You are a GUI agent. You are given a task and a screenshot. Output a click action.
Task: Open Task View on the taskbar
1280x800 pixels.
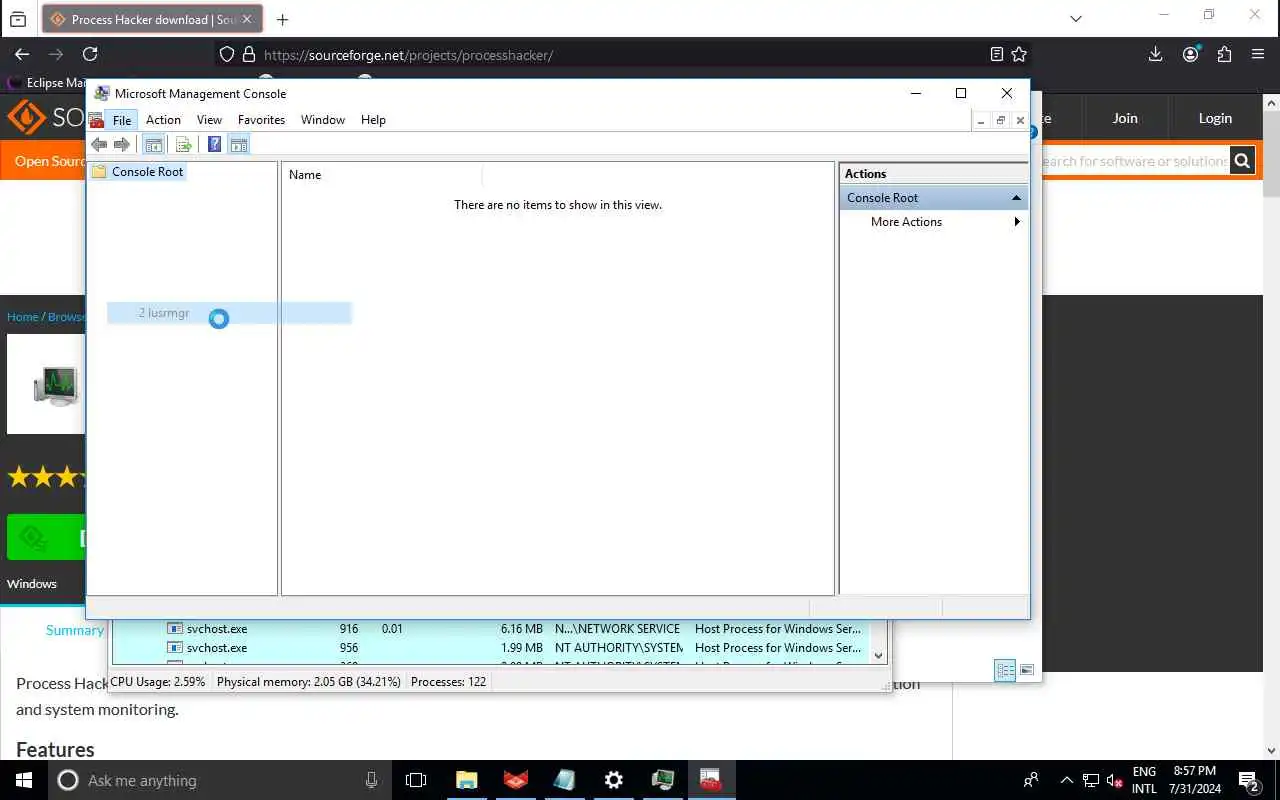point(416,780)
